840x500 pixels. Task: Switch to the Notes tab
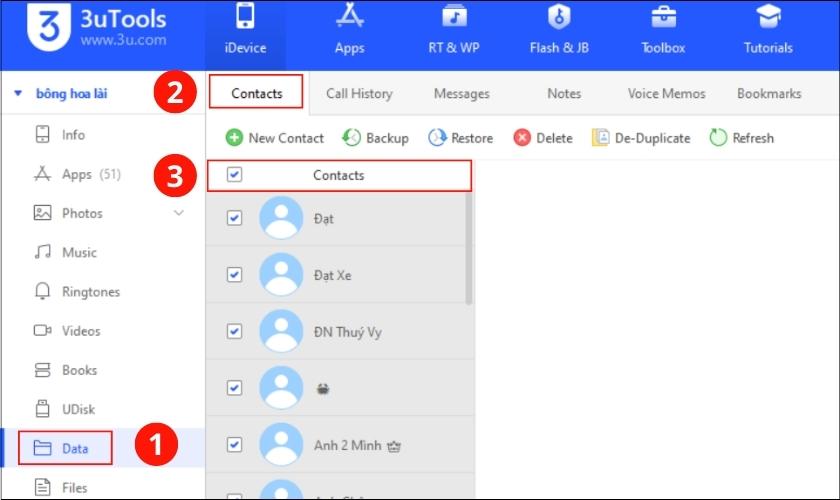pyautogui.click(x=564, y=93)
